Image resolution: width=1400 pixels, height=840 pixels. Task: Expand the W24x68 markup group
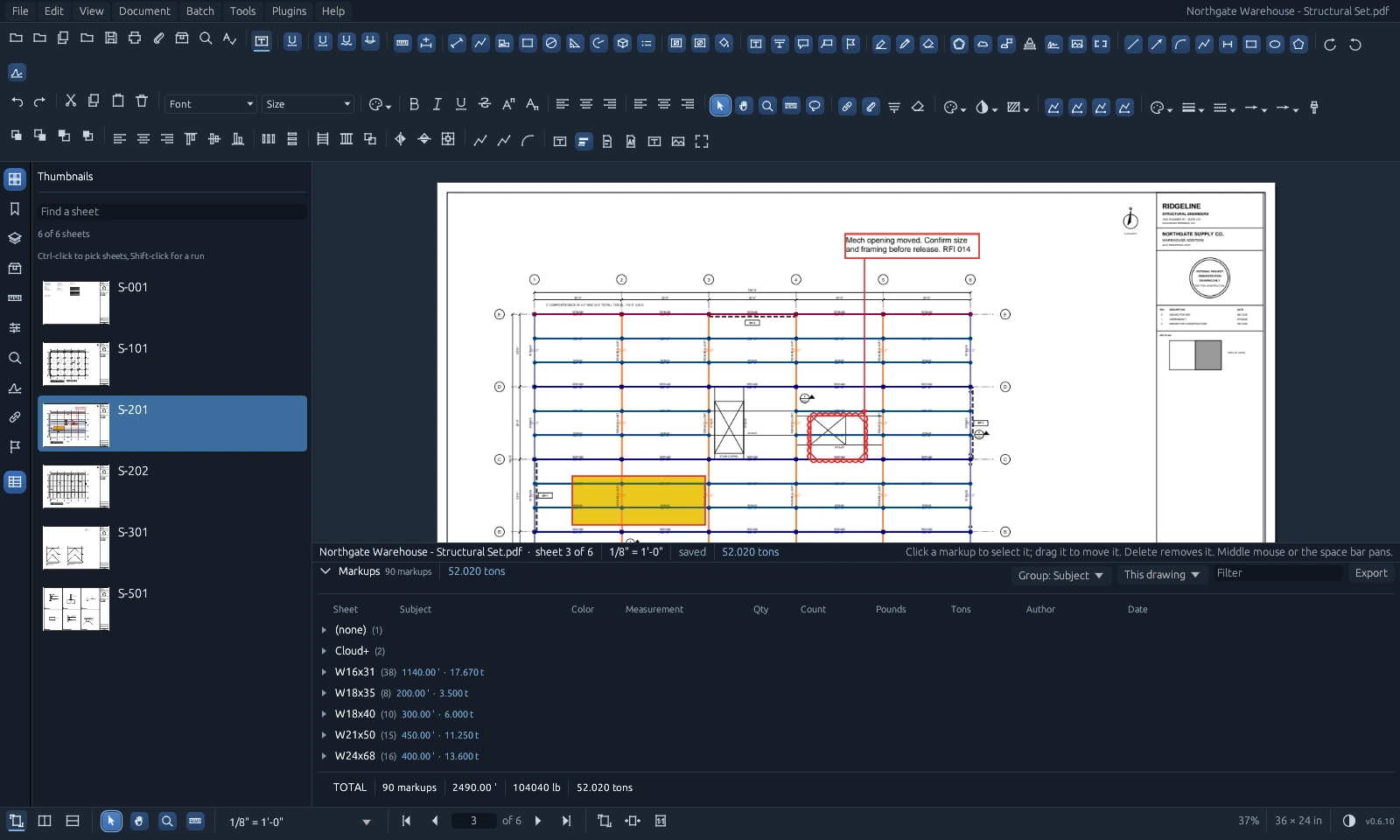(325, 756)
